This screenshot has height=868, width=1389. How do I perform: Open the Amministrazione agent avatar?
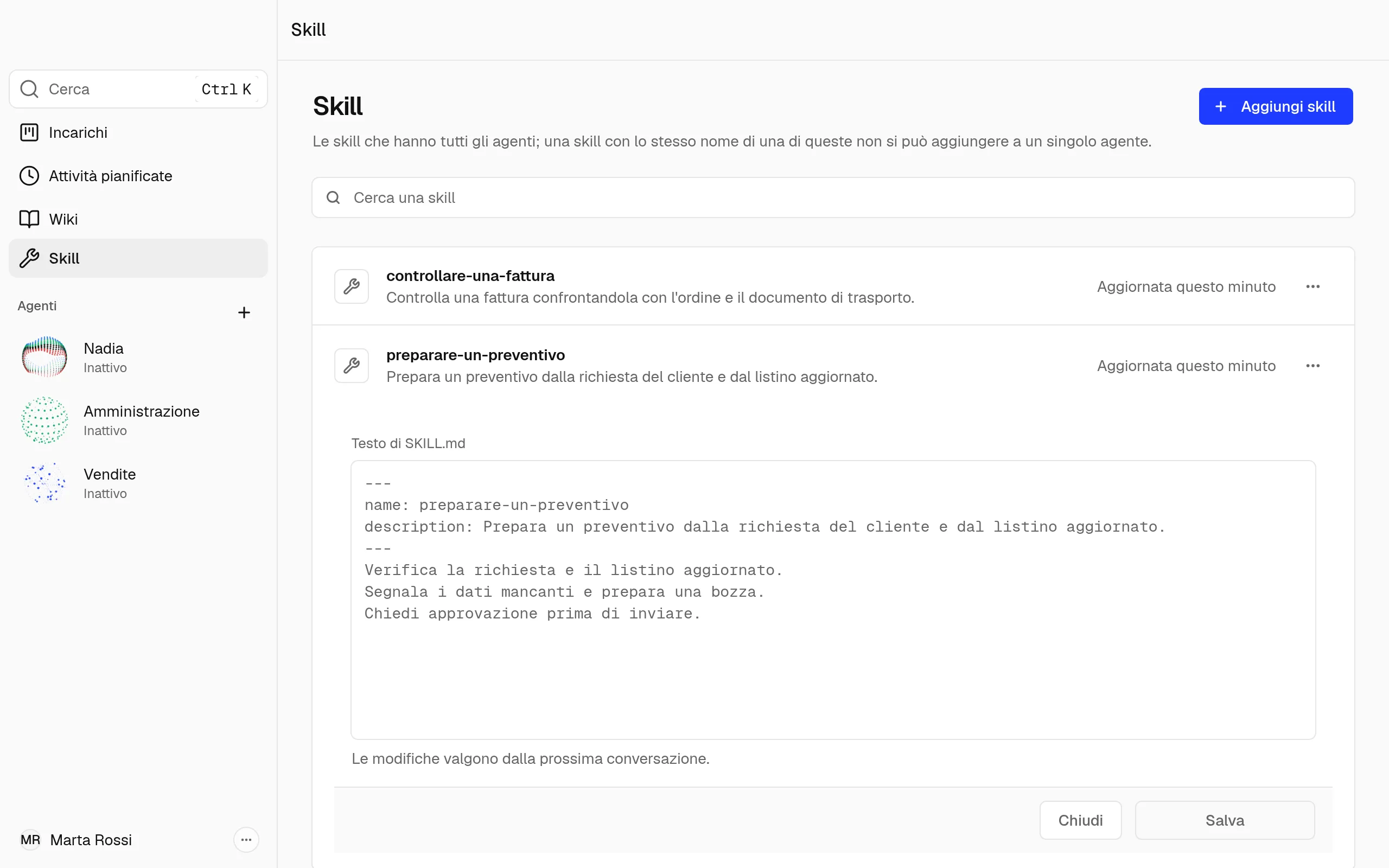[x=44, y=420]
